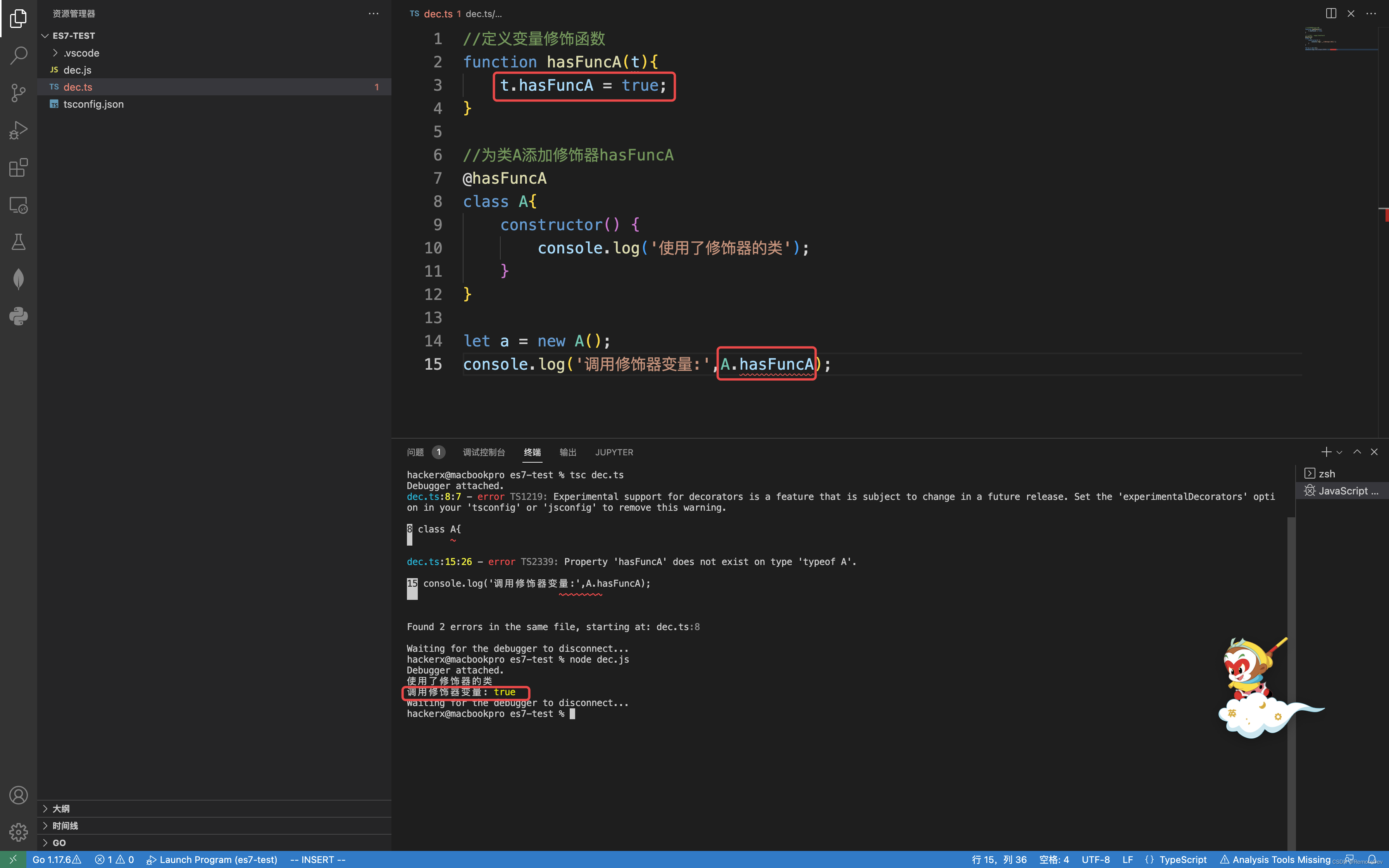
Task: Click the tsconfig.json file in explorer
Action: (93, 104)
